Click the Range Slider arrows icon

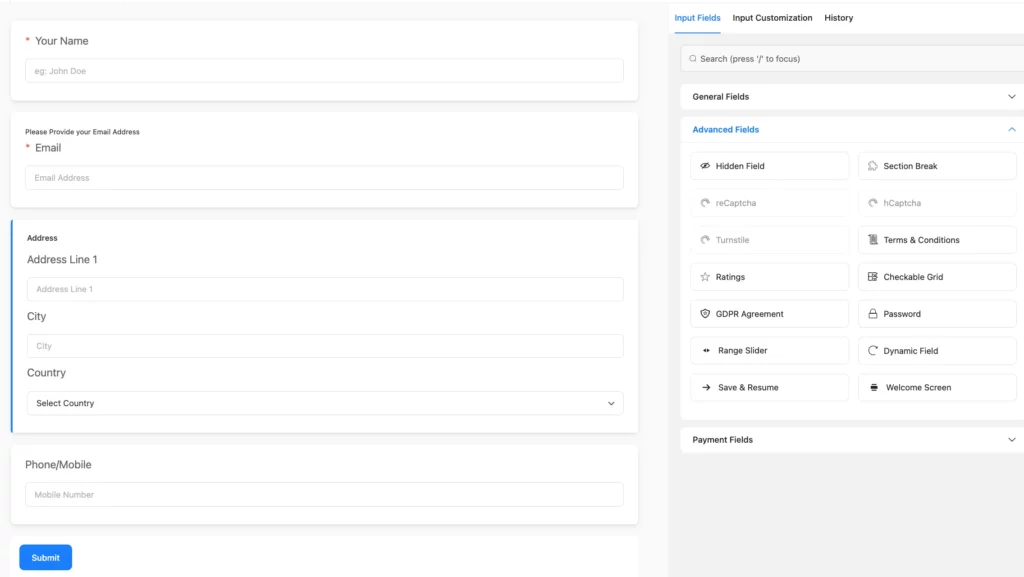(706, 351)
